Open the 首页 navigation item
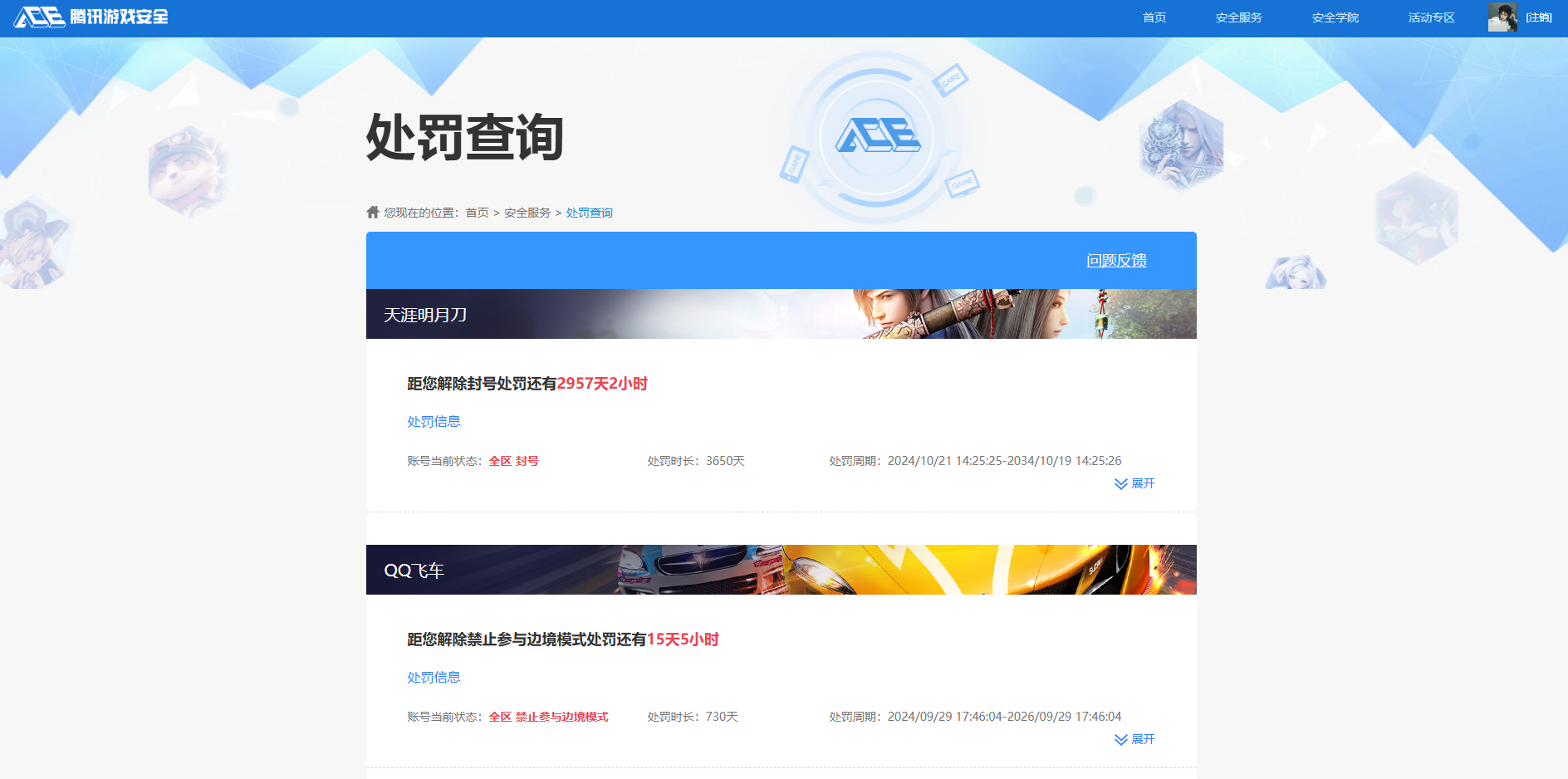 1154,17
